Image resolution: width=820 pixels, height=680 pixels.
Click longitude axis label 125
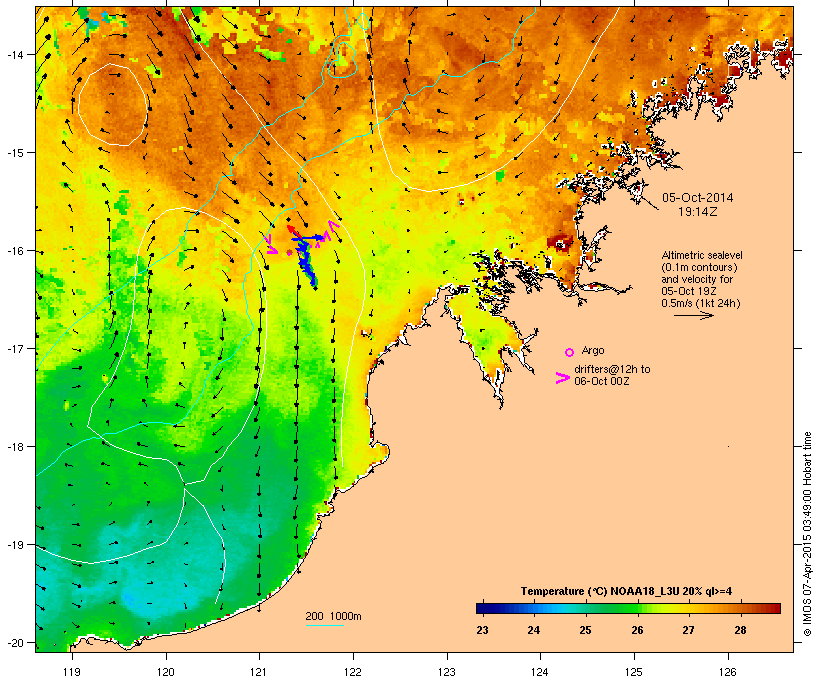(x=634, y=671)
